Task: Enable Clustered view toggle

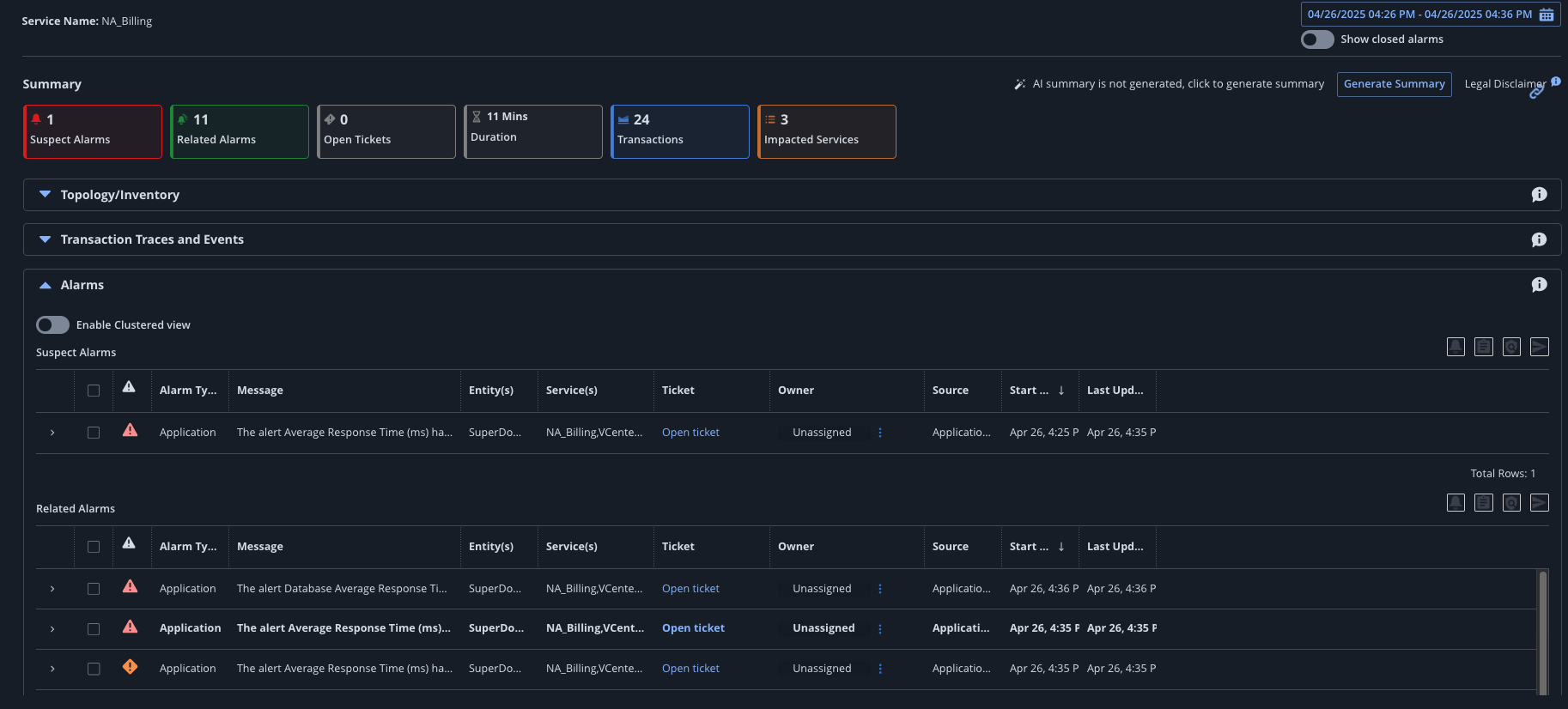Action: pyautogui.click(x=52, y=325)
